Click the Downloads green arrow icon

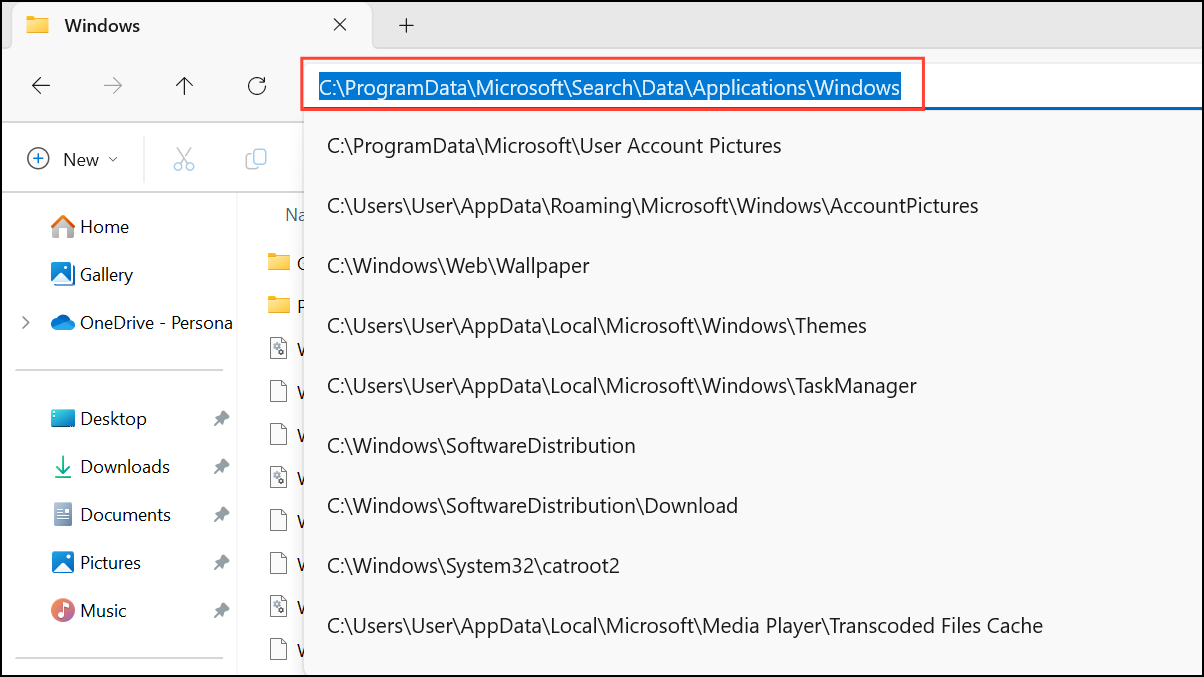click(x=62, y=467)
